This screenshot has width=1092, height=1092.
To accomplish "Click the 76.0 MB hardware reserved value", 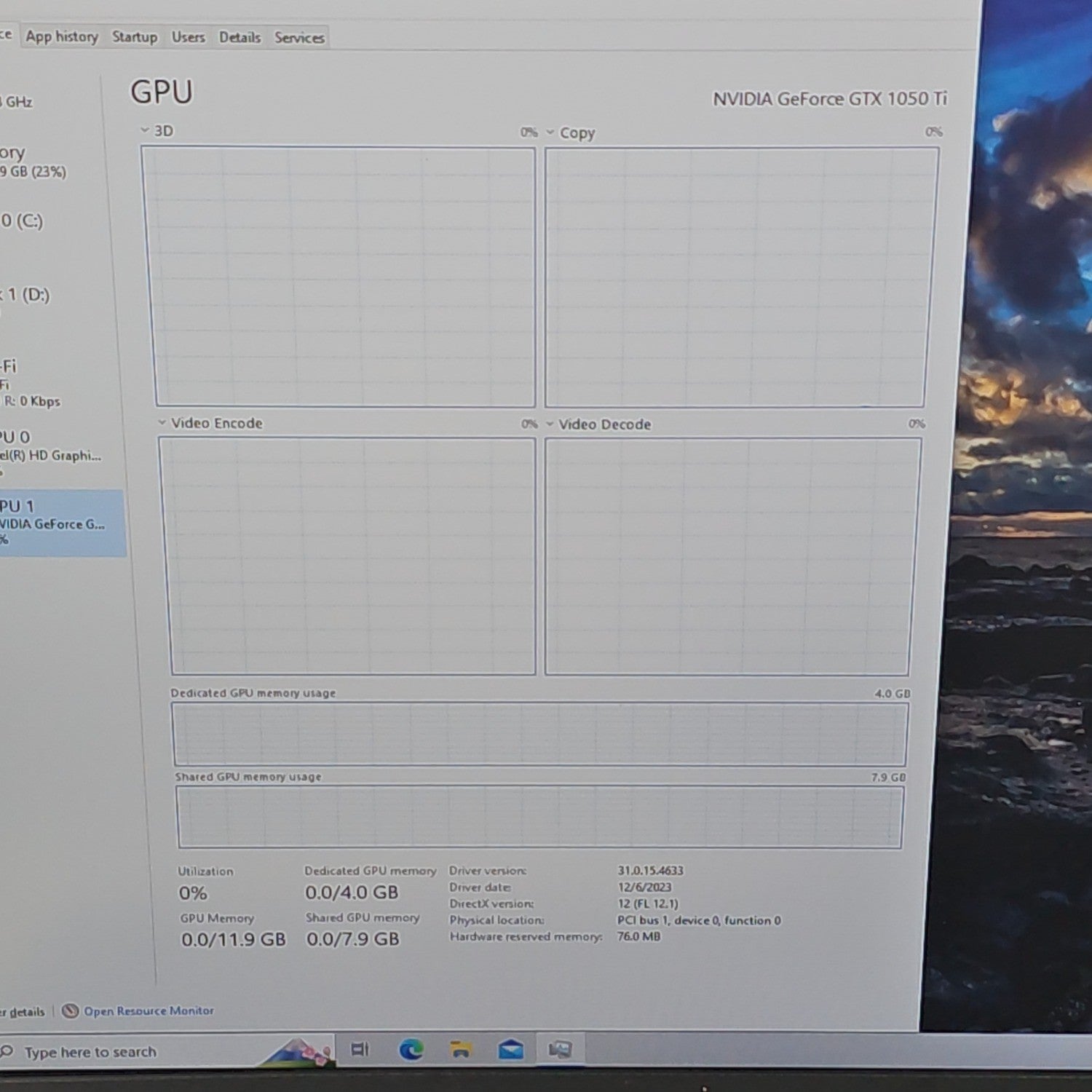I will coord(639,936).
